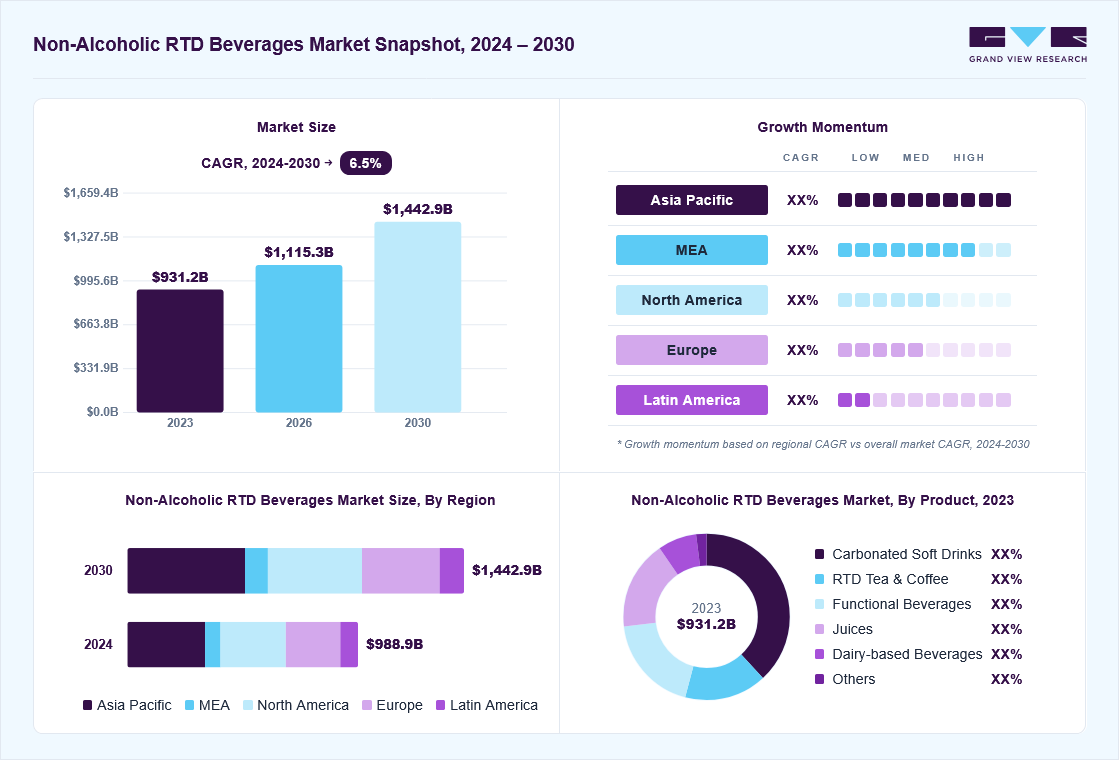Click the XX% CAGR value for Asia Pacific
1120x760 pixels.
802,201
